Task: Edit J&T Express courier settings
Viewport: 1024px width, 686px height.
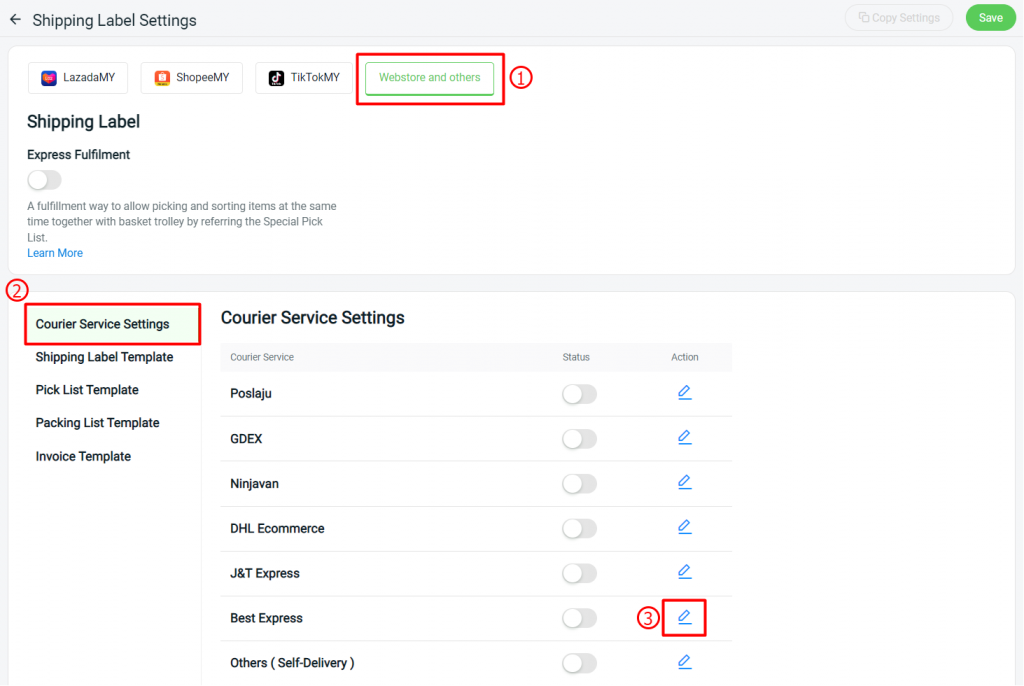Action: click(x=684, y=571)
